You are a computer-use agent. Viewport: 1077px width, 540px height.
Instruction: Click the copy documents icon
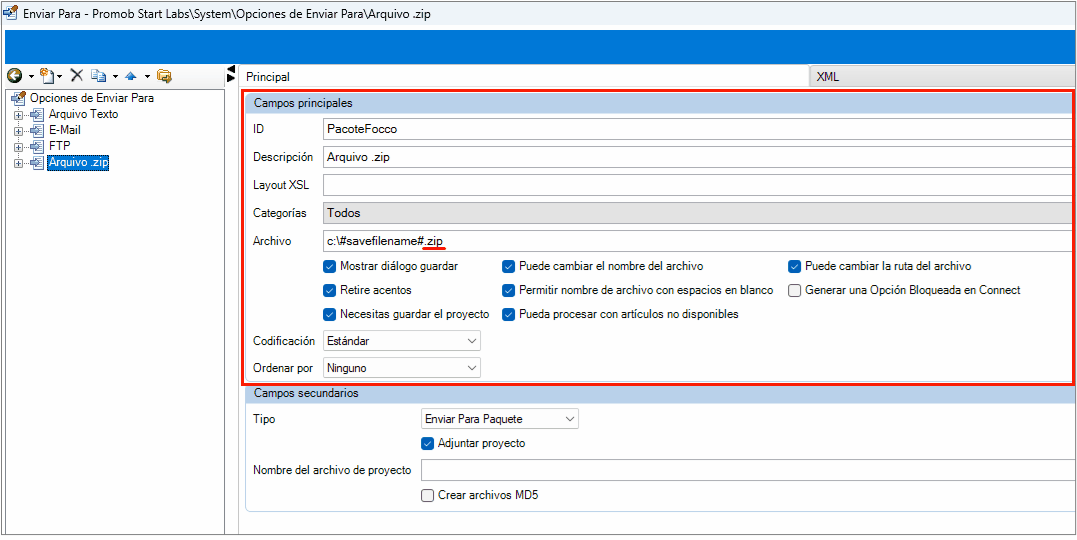click(x=99, y=76)
